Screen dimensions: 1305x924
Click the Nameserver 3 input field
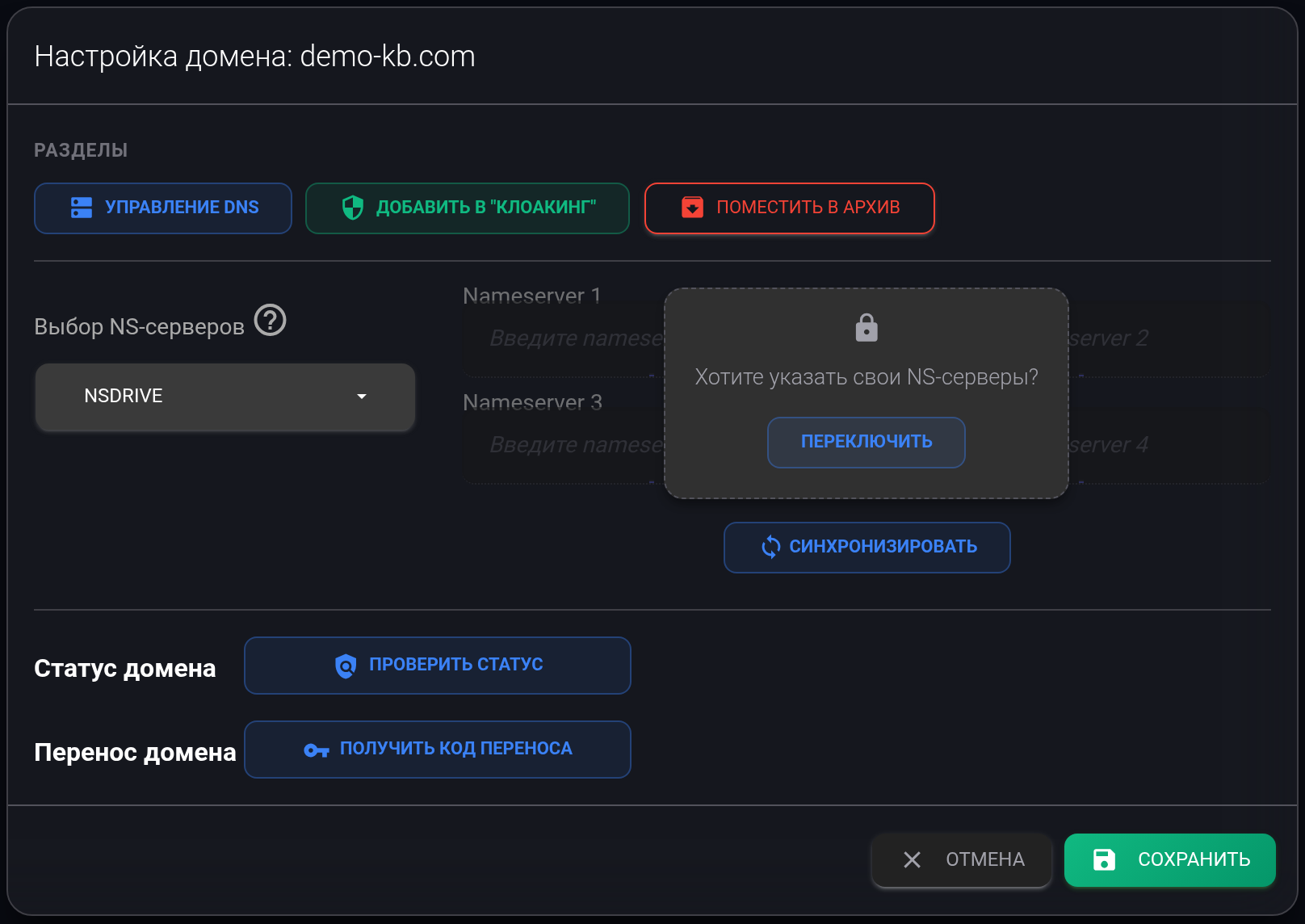[x=563, y=445]
